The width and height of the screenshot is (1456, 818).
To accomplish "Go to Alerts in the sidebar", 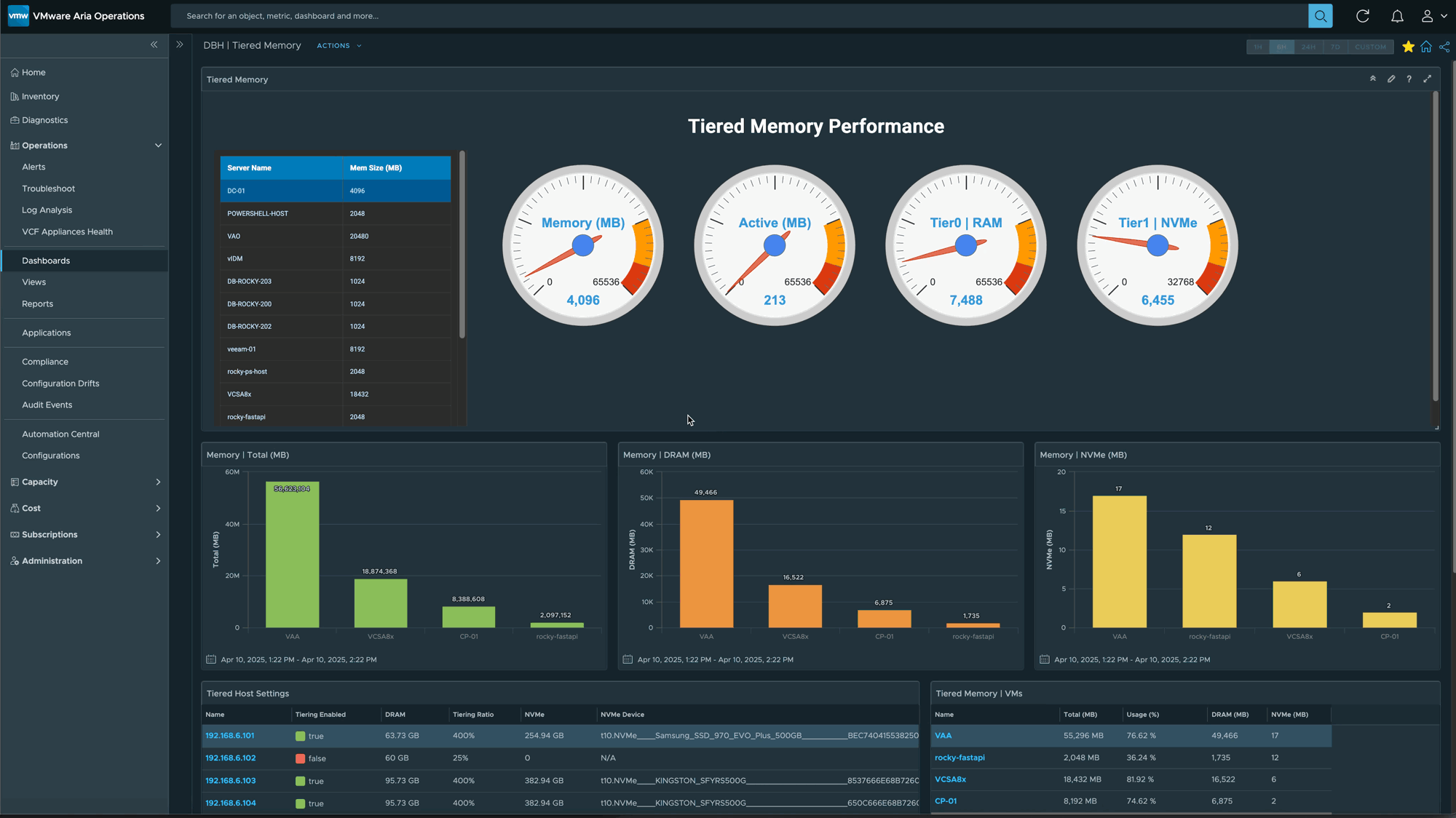I will coord(33,167).
